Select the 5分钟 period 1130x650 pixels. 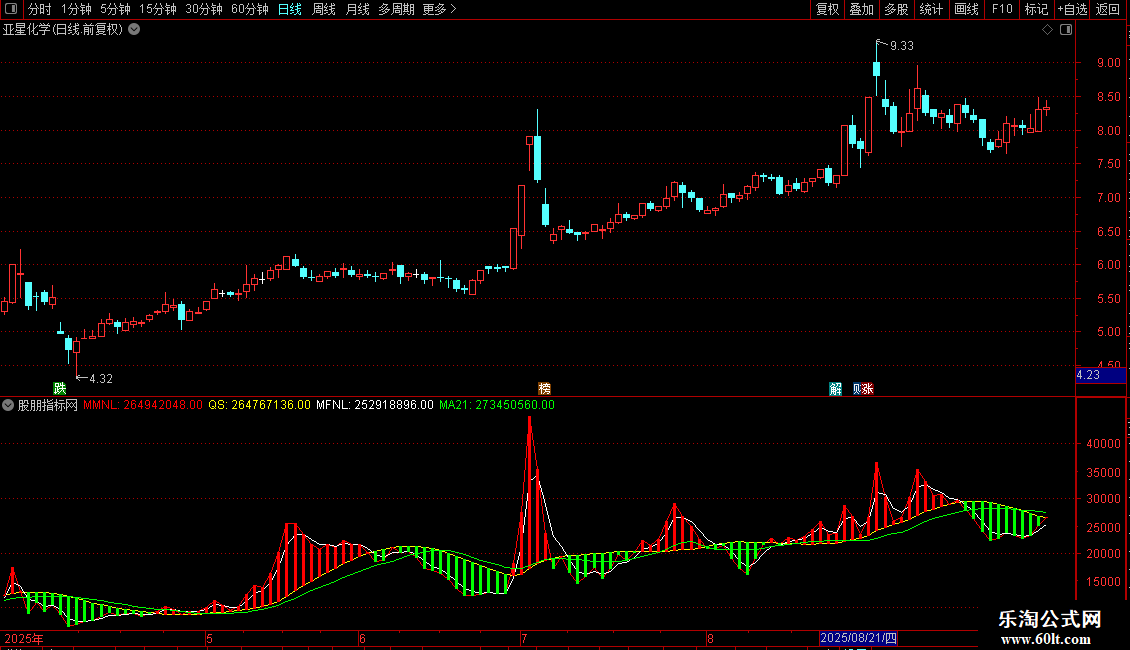point(115,9)
